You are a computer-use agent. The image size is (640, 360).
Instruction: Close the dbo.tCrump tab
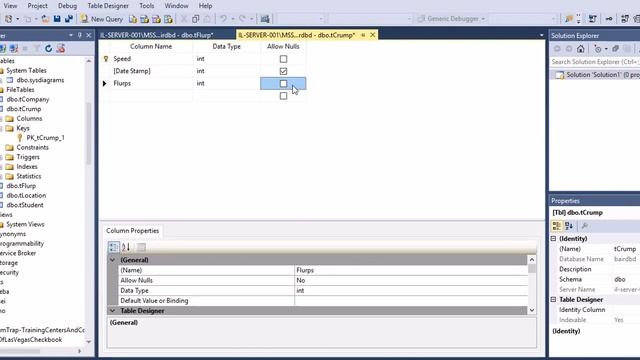pyautogui.click(x=373, y=35)
